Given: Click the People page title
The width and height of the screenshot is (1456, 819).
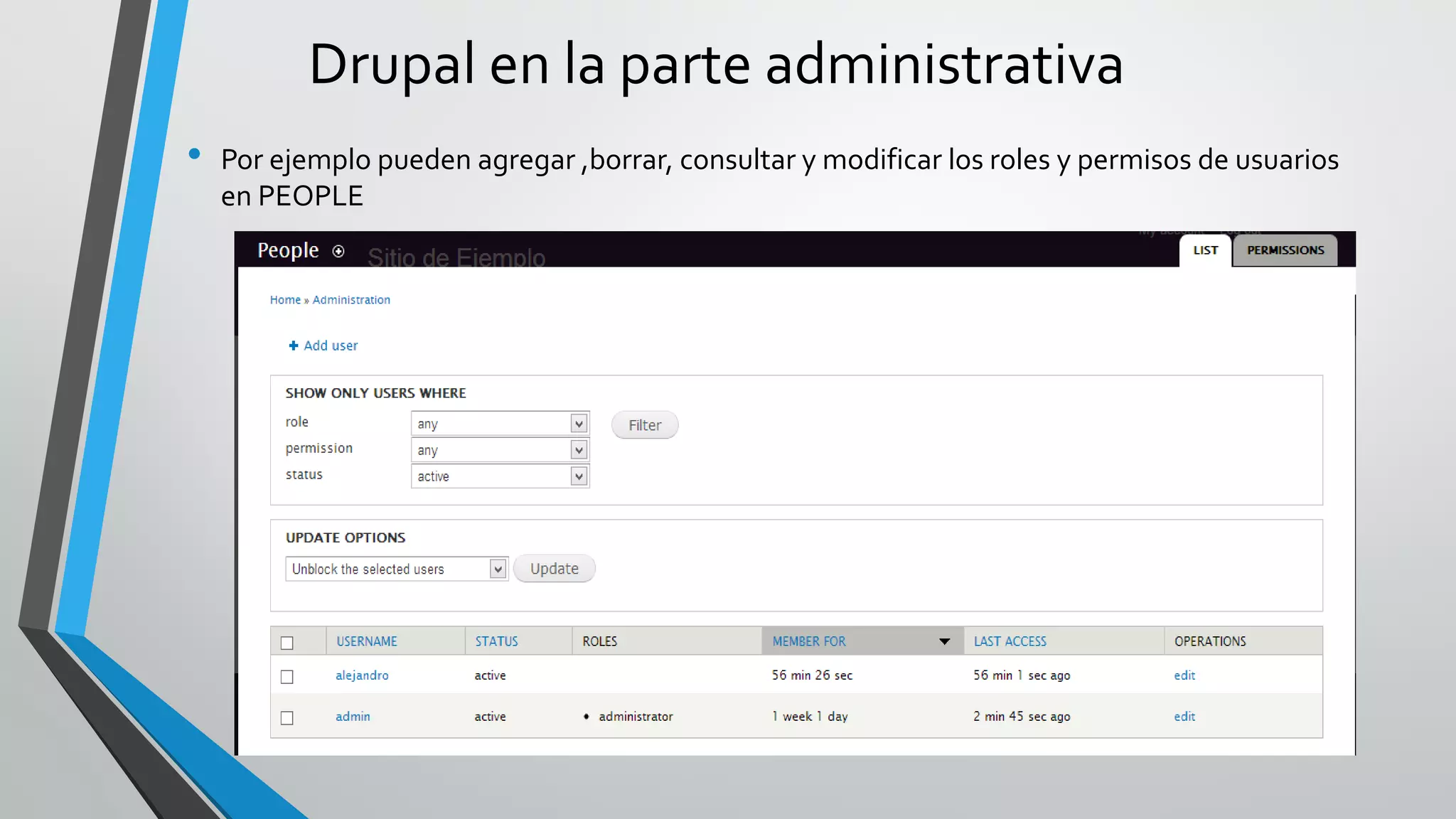Looking at the screenshot, I should coord(288,251).
